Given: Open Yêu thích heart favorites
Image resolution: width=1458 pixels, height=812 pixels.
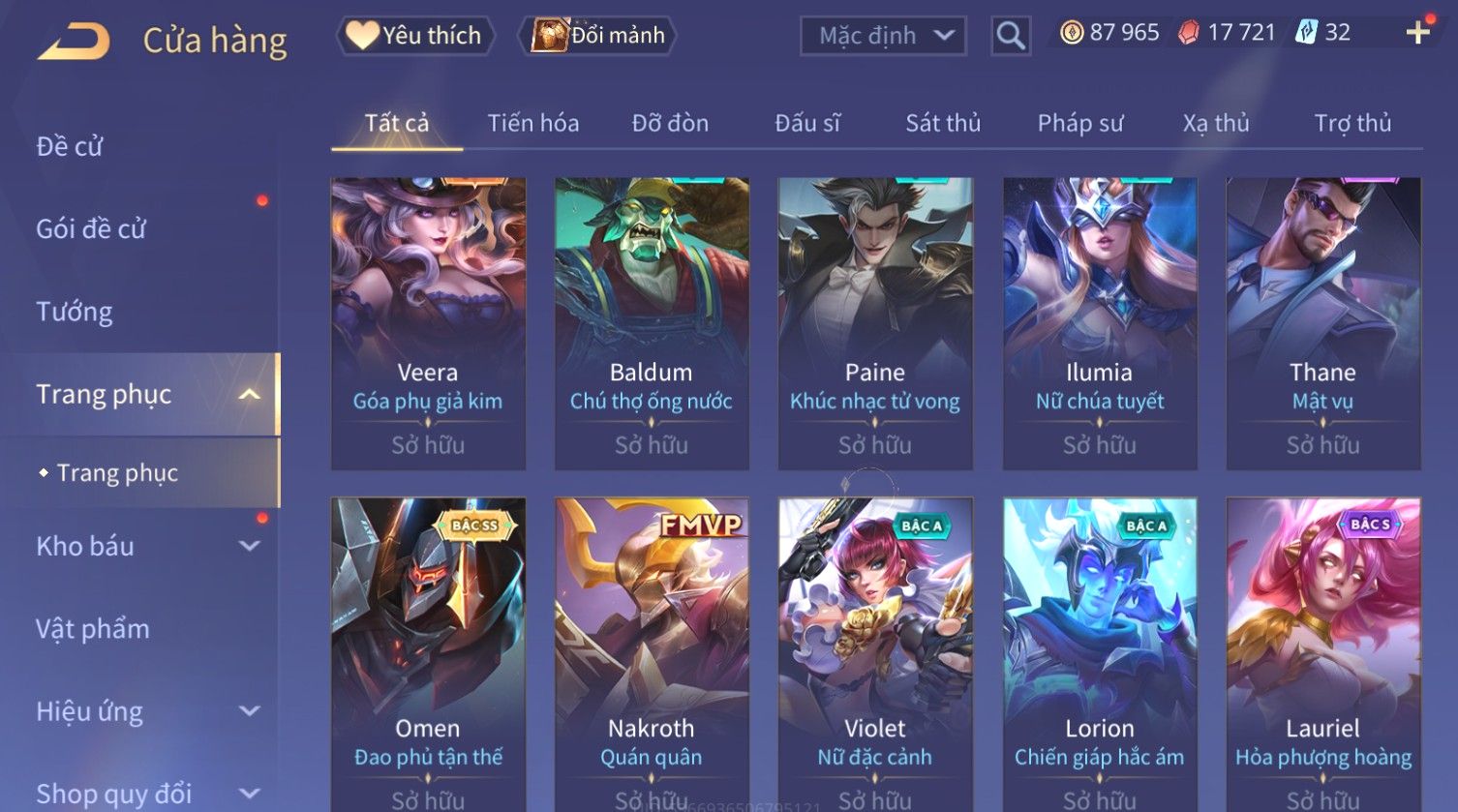Looking at the screenshot, I should click(414, 36).
